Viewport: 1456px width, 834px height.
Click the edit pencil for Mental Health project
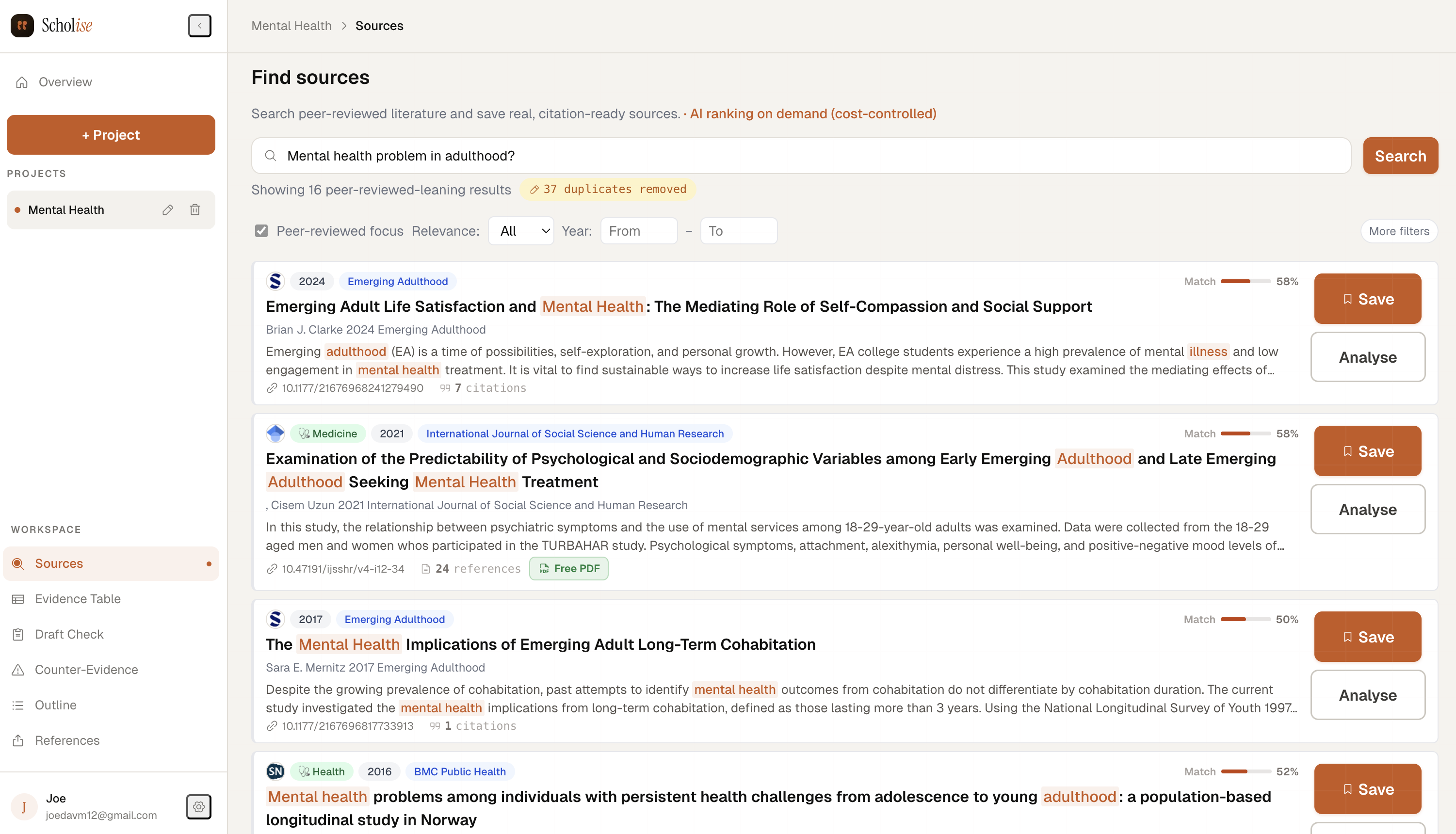[167, 209]
